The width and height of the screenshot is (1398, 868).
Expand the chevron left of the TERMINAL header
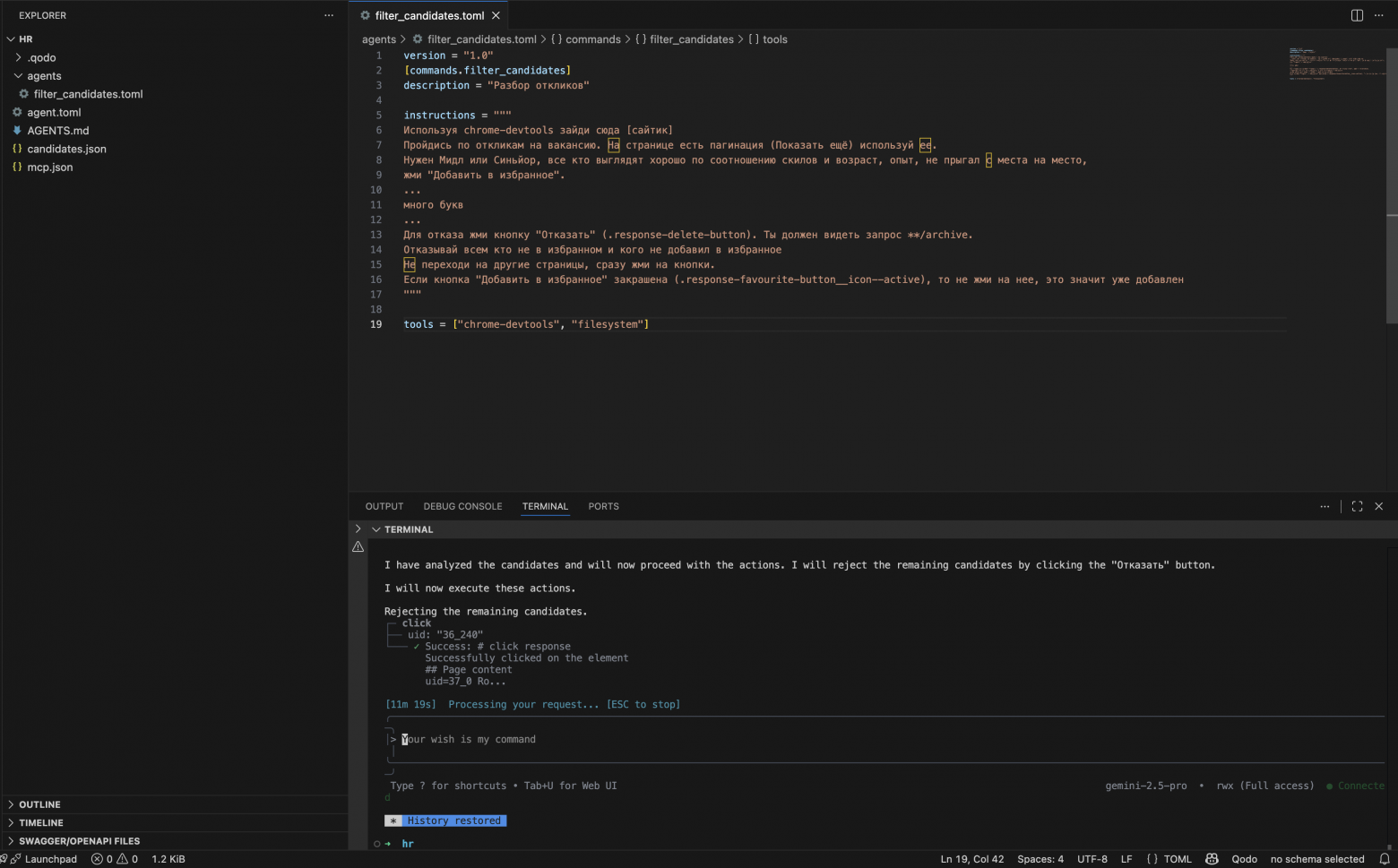[x=358, y=529]
